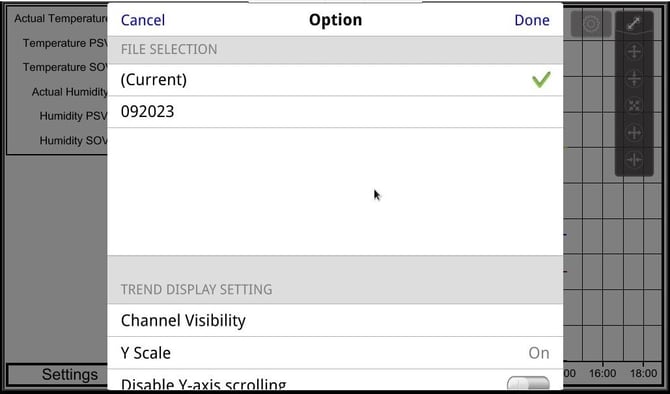Viewport: 670px width, 394px height.
Task: Select the Humidity PSV legend entry
Action: click(73, 116)
